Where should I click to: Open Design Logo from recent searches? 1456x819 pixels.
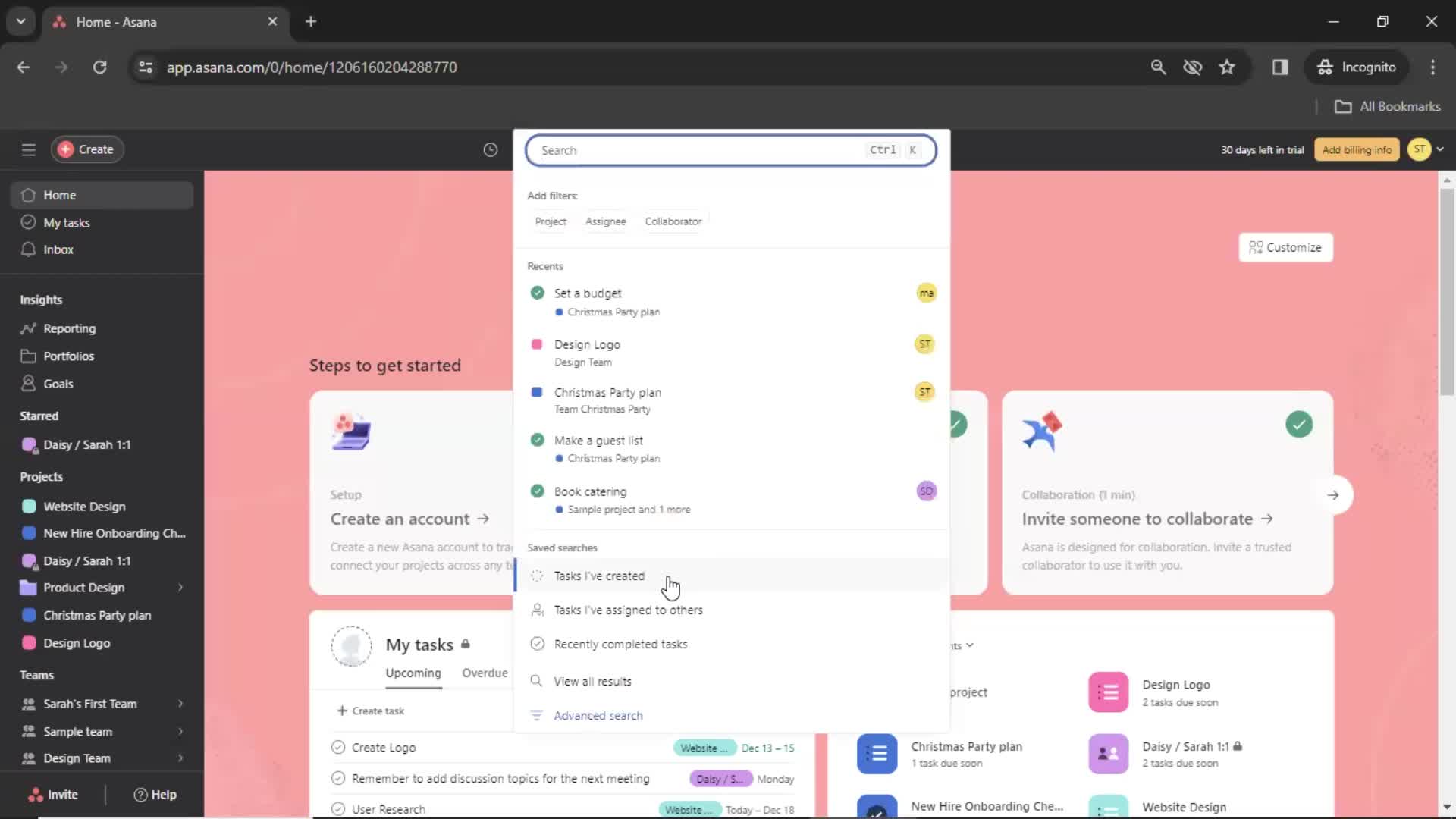point(731,353)
